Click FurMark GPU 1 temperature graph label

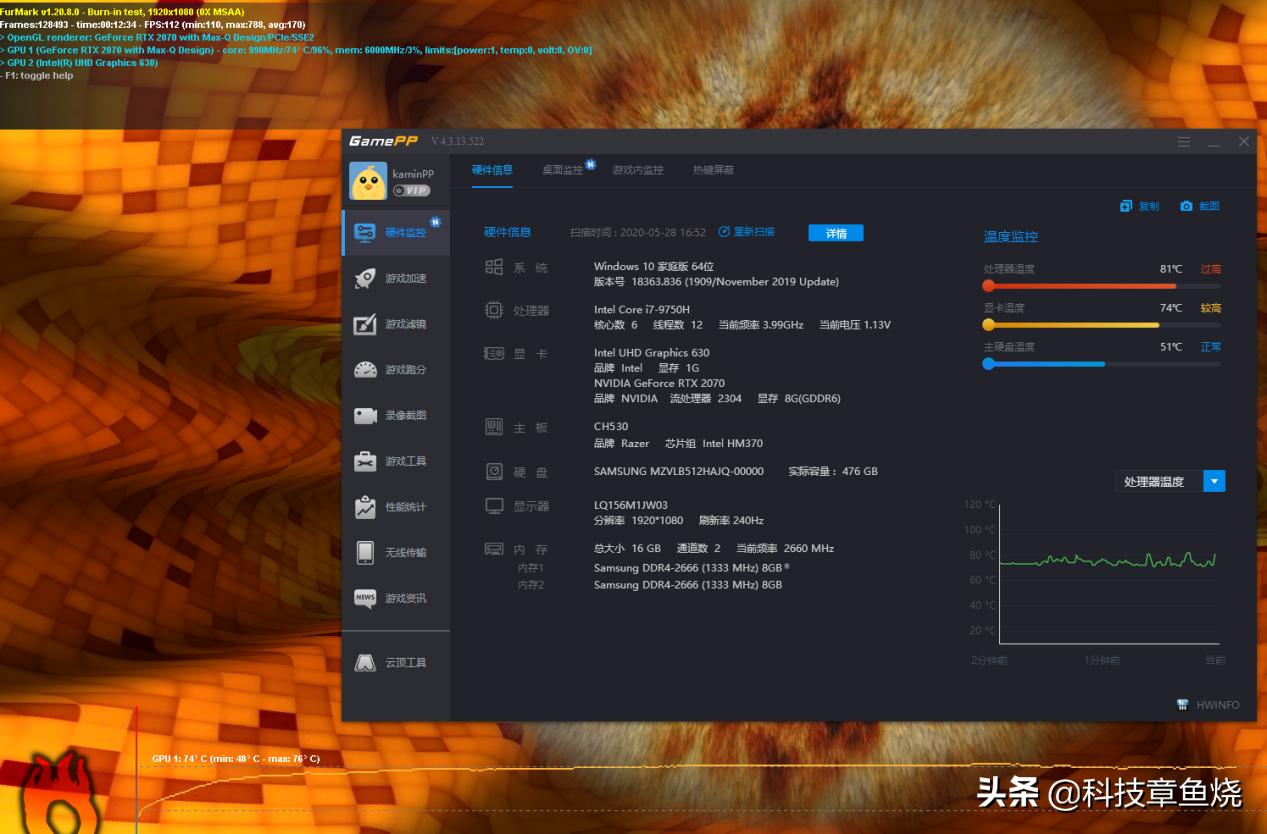236,759
